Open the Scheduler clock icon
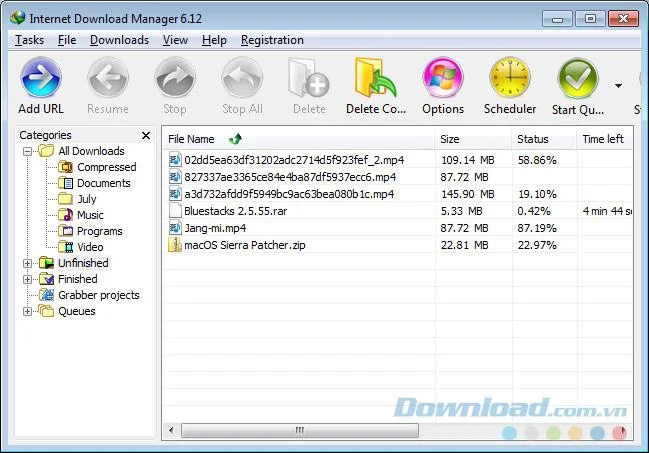 [x=510, y=78]
